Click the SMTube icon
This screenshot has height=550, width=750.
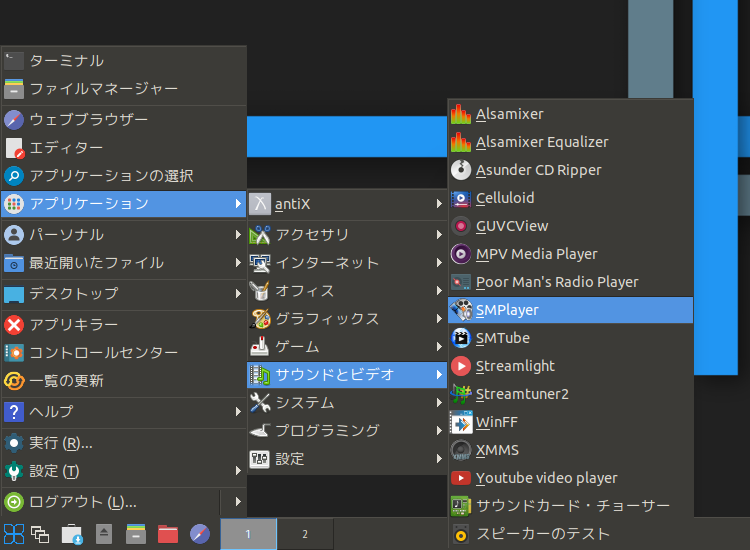point(461,338)
